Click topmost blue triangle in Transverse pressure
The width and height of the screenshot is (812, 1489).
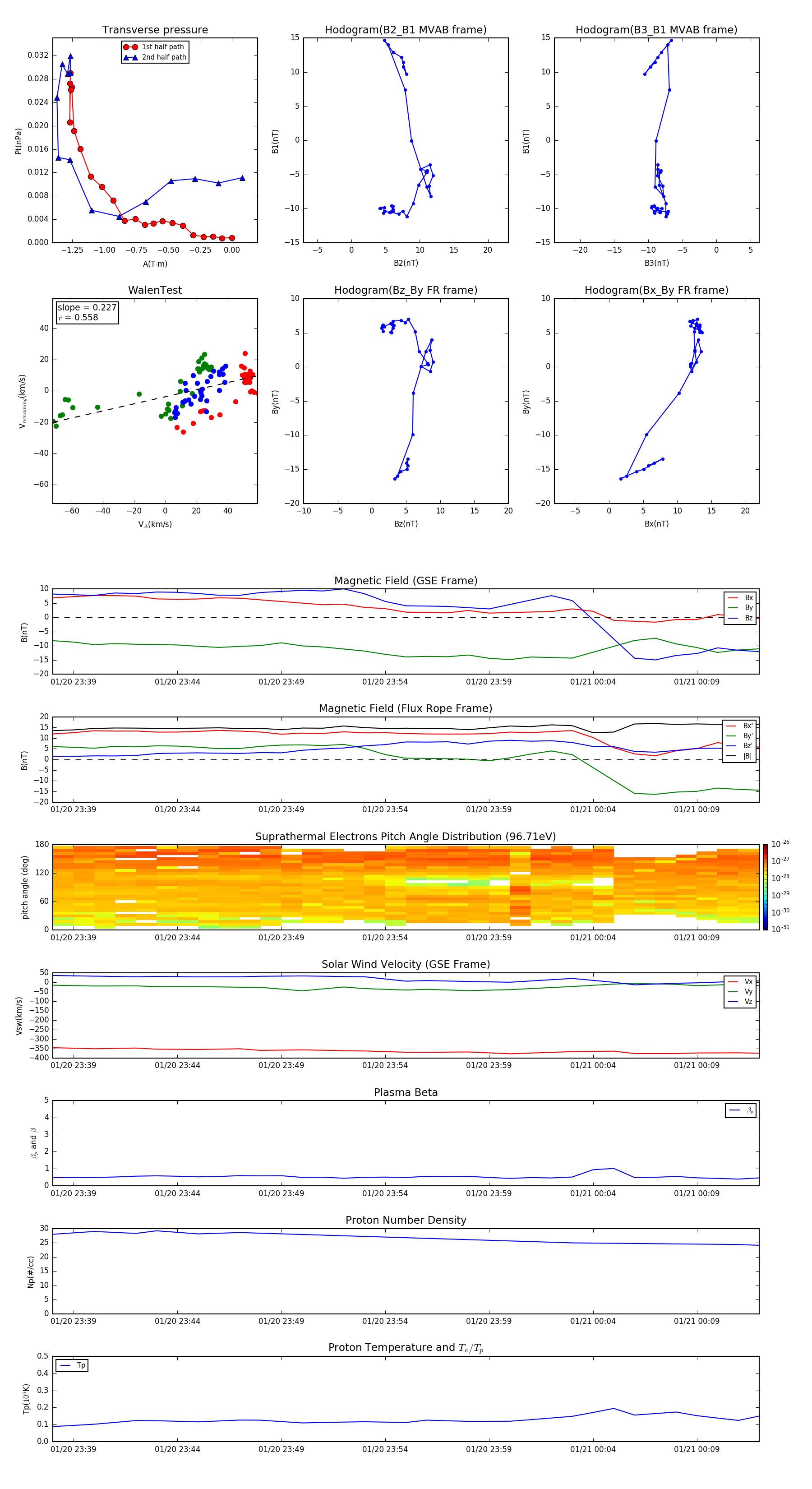[x=70, y=57]
